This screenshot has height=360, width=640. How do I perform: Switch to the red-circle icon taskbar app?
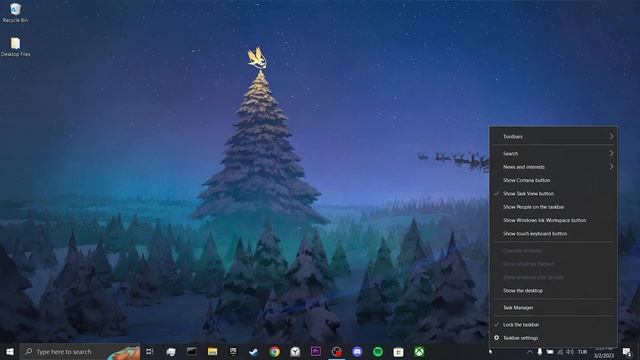337,351
